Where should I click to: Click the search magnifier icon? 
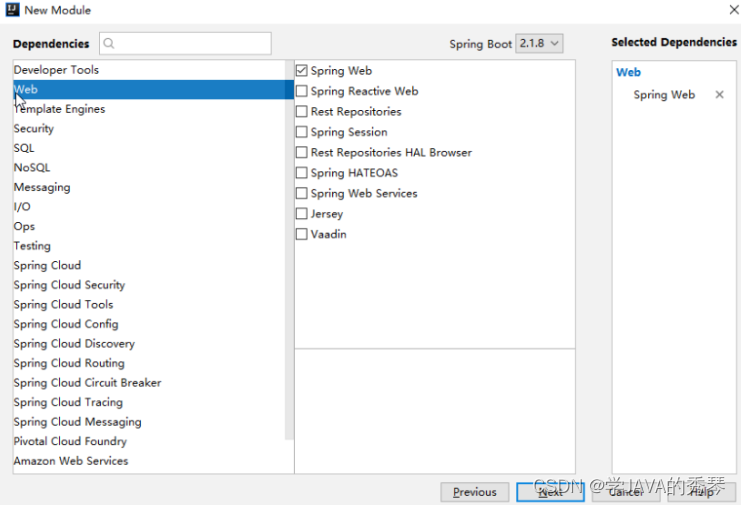(109, 43)
